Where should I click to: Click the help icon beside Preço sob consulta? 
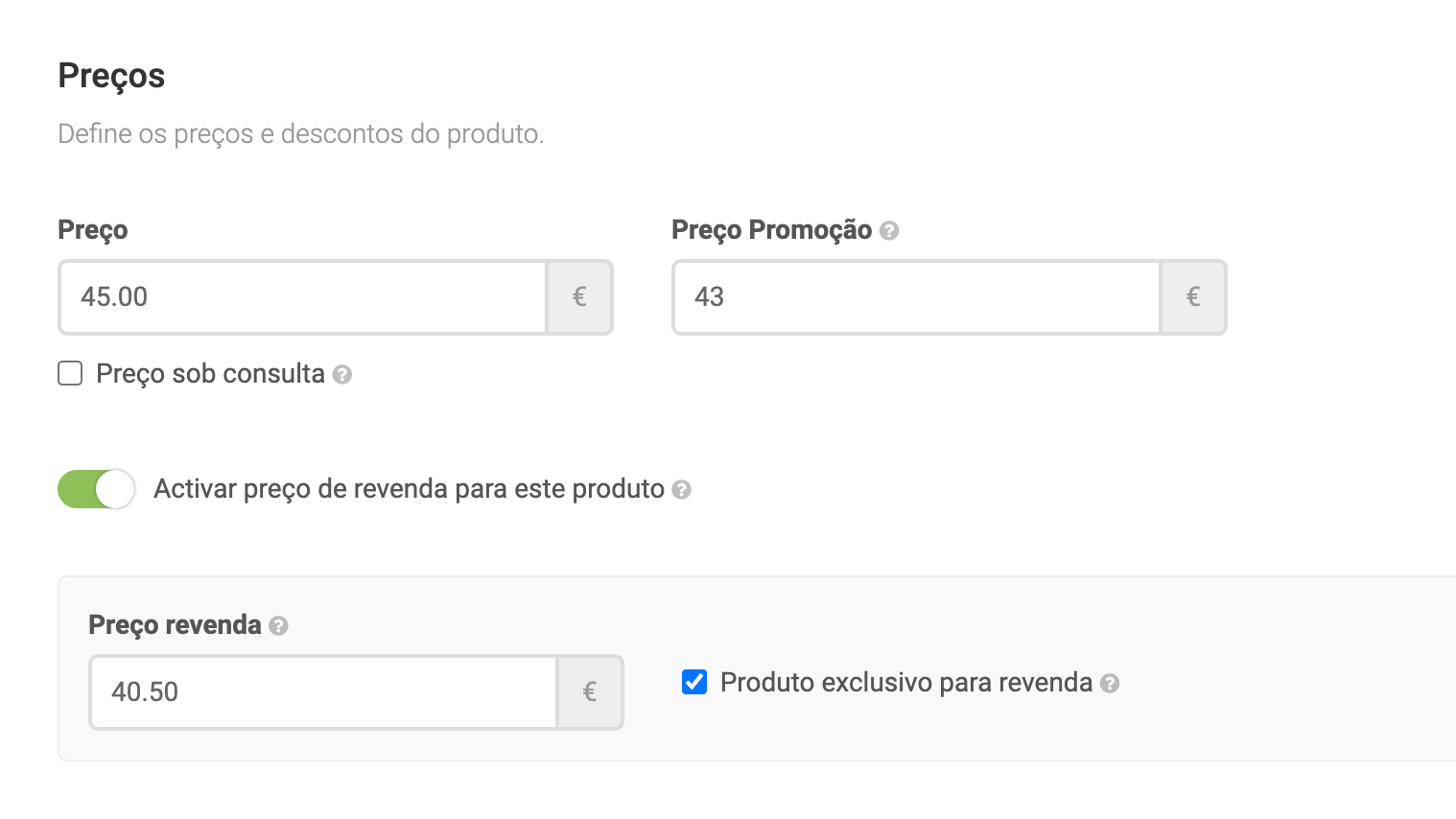pos(344,375)
